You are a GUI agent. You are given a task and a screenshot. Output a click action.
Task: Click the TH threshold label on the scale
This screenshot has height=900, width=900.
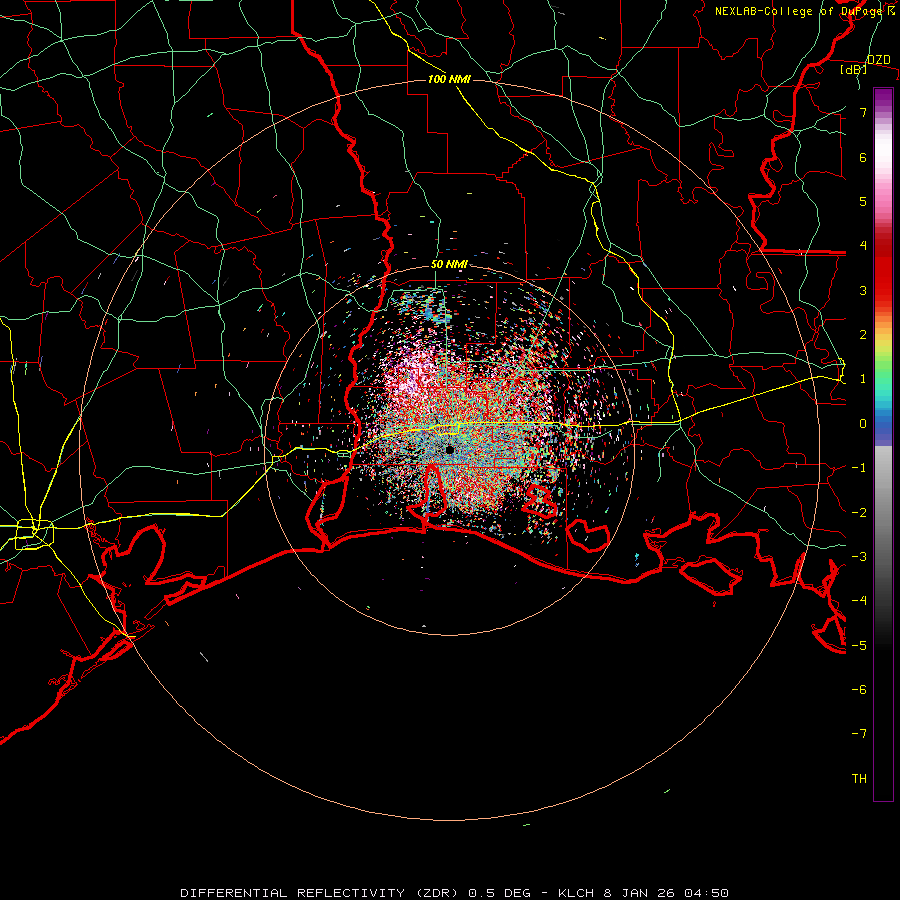(859, 779)
